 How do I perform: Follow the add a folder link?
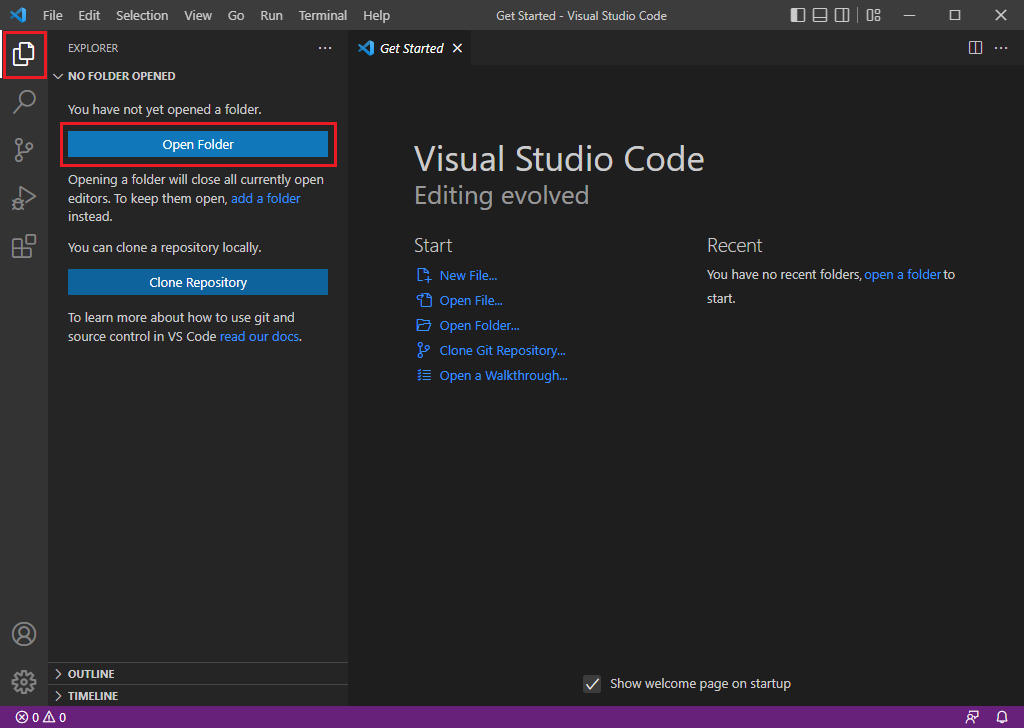point(266,198)
